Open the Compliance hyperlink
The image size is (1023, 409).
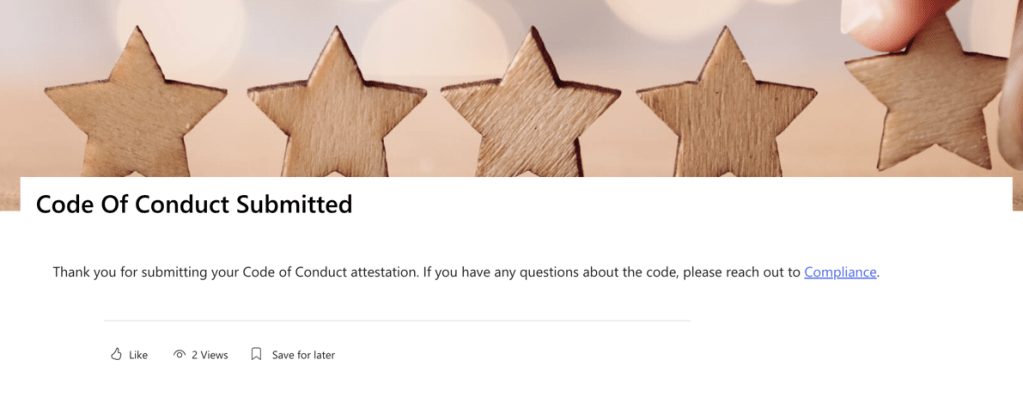(x=840, y=272)
